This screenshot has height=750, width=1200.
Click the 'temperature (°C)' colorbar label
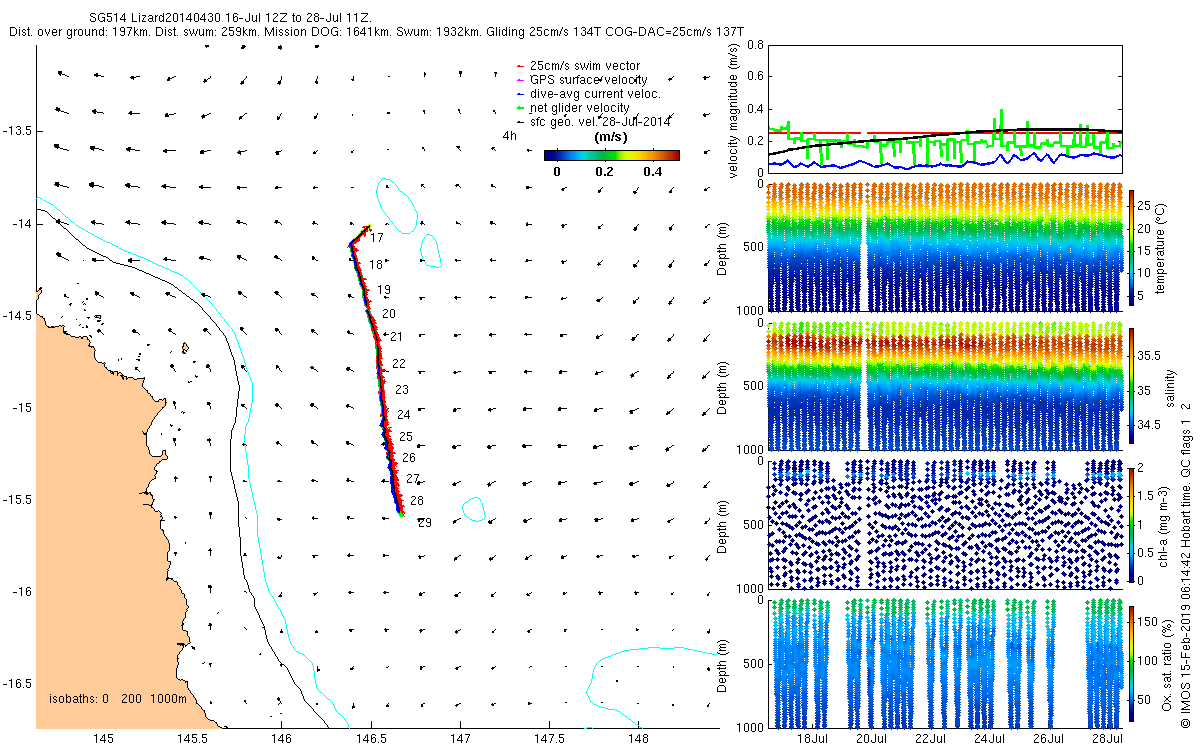tap(1162, 247)
